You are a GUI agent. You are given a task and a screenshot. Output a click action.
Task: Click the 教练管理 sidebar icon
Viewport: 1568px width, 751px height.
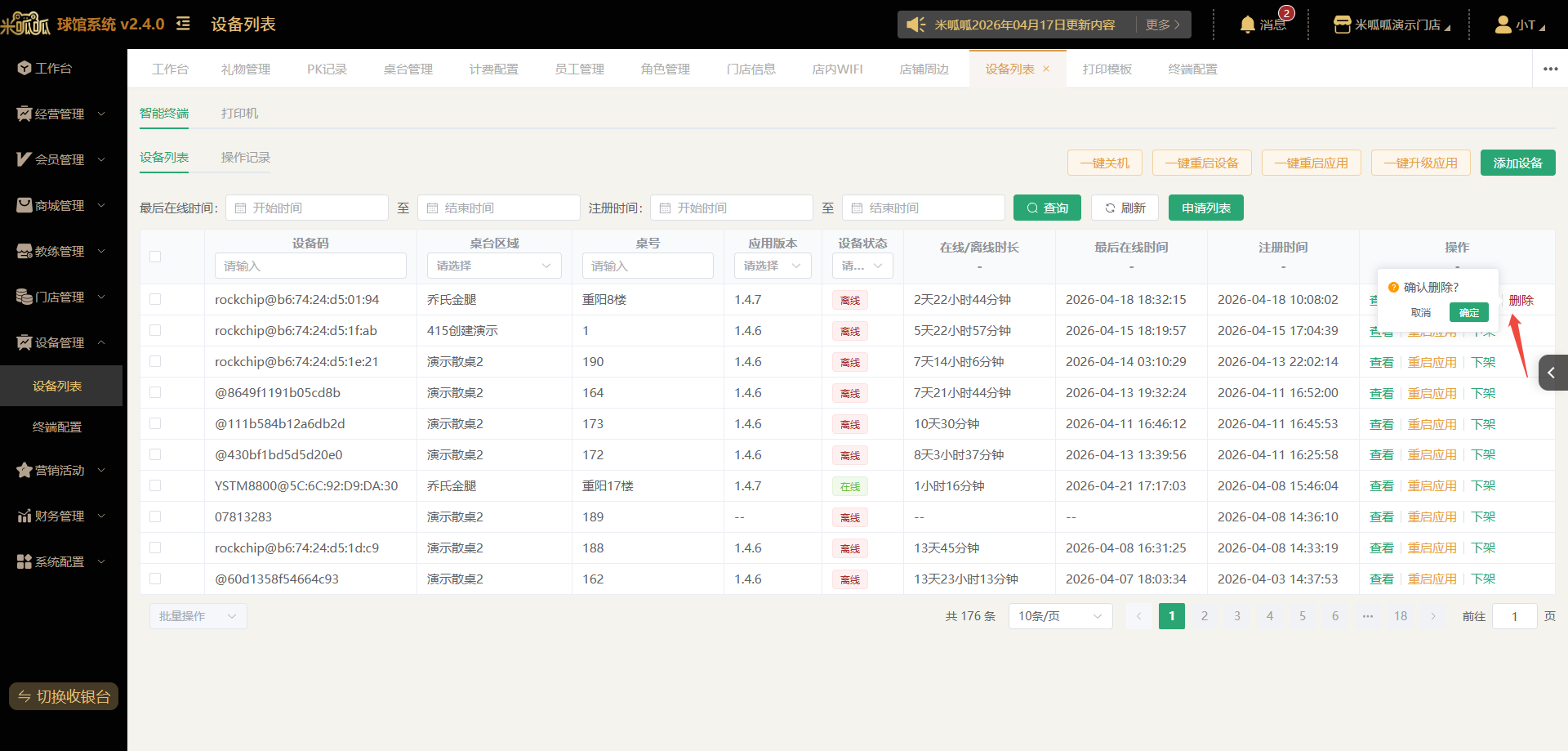[x=24, y=251]
